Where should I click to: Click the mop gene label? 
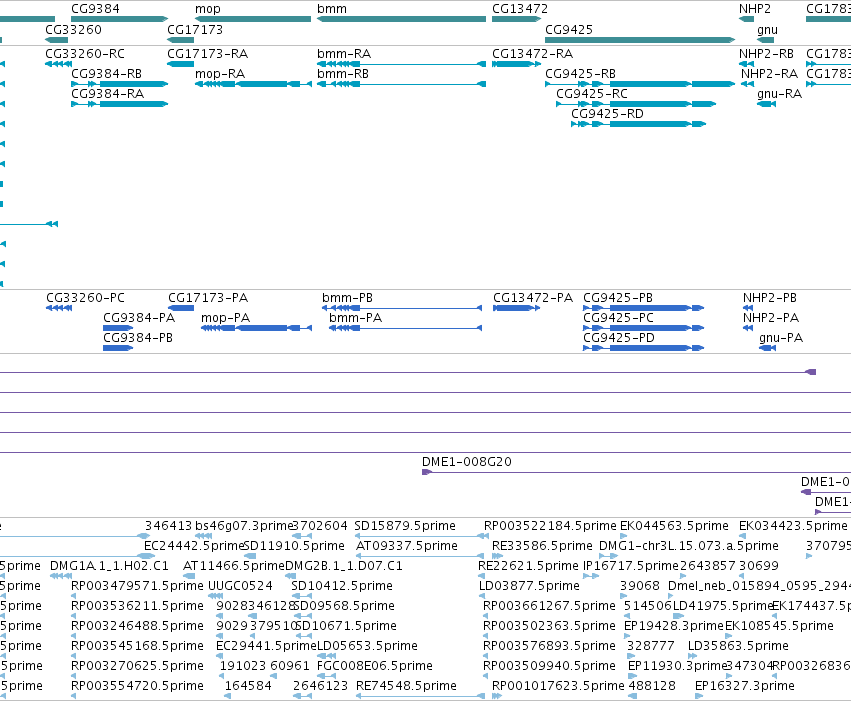[x=208, y=9]
